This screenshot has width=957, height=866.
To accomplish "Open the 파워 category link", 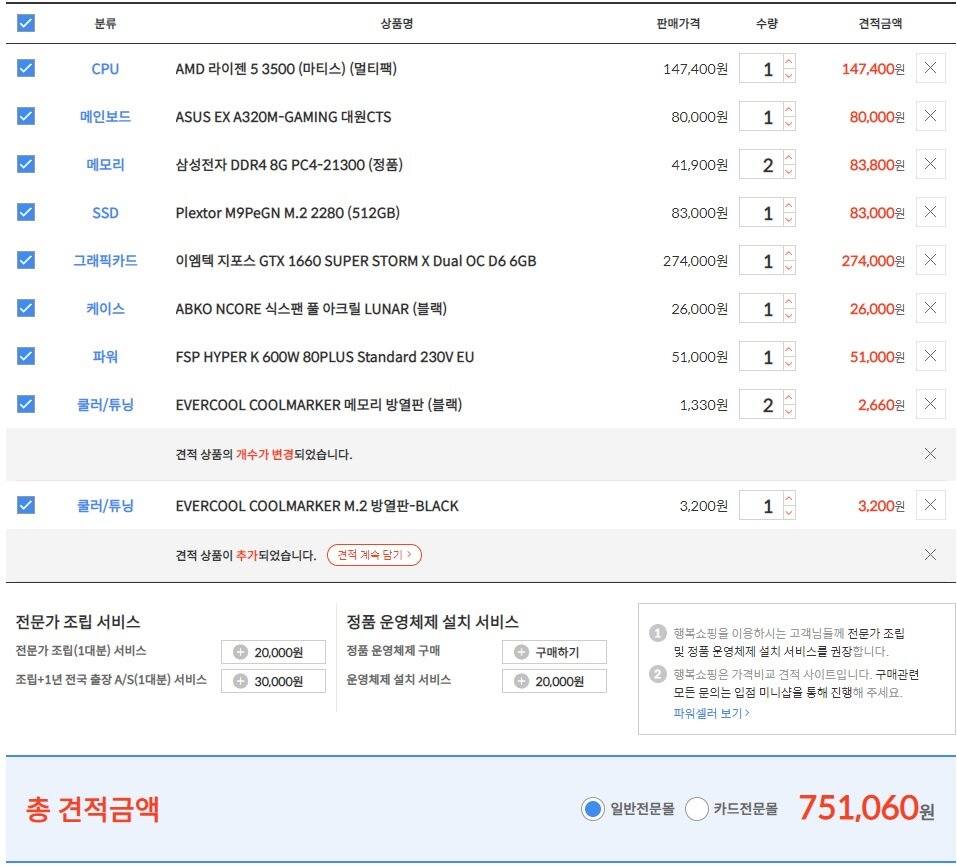I will [105, 356].
